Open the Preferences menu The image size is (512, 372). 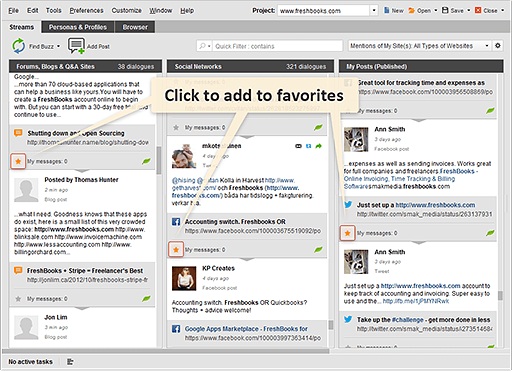pyautogui.click(x=86, y=11)
